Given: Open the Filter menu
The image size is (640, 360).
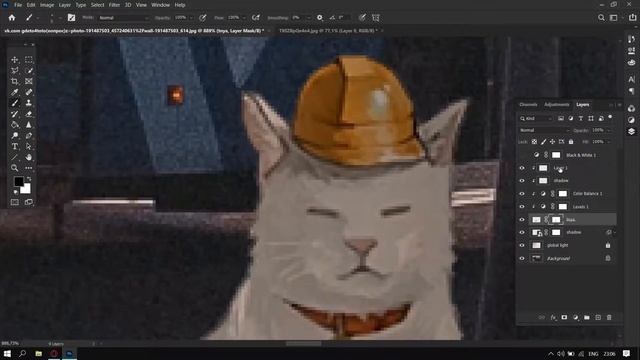Looking at the screenshot, I should [114, 5].
